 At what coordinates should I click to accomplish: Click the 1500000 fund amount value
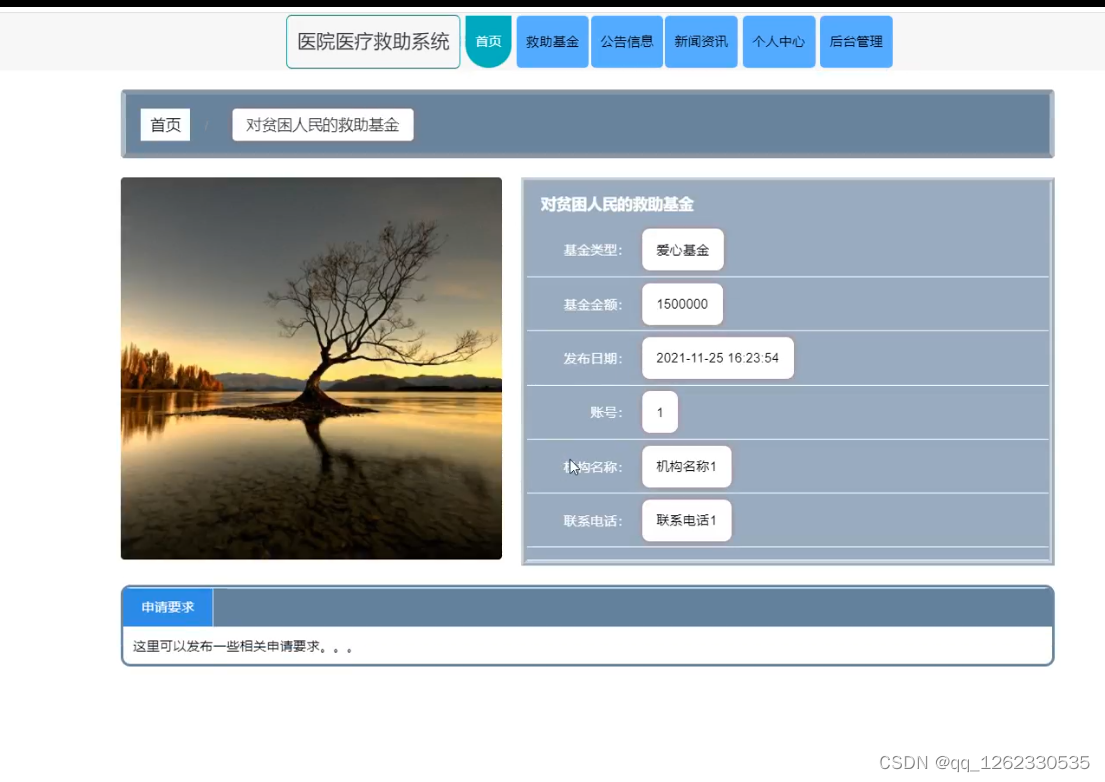pos(682,304)
